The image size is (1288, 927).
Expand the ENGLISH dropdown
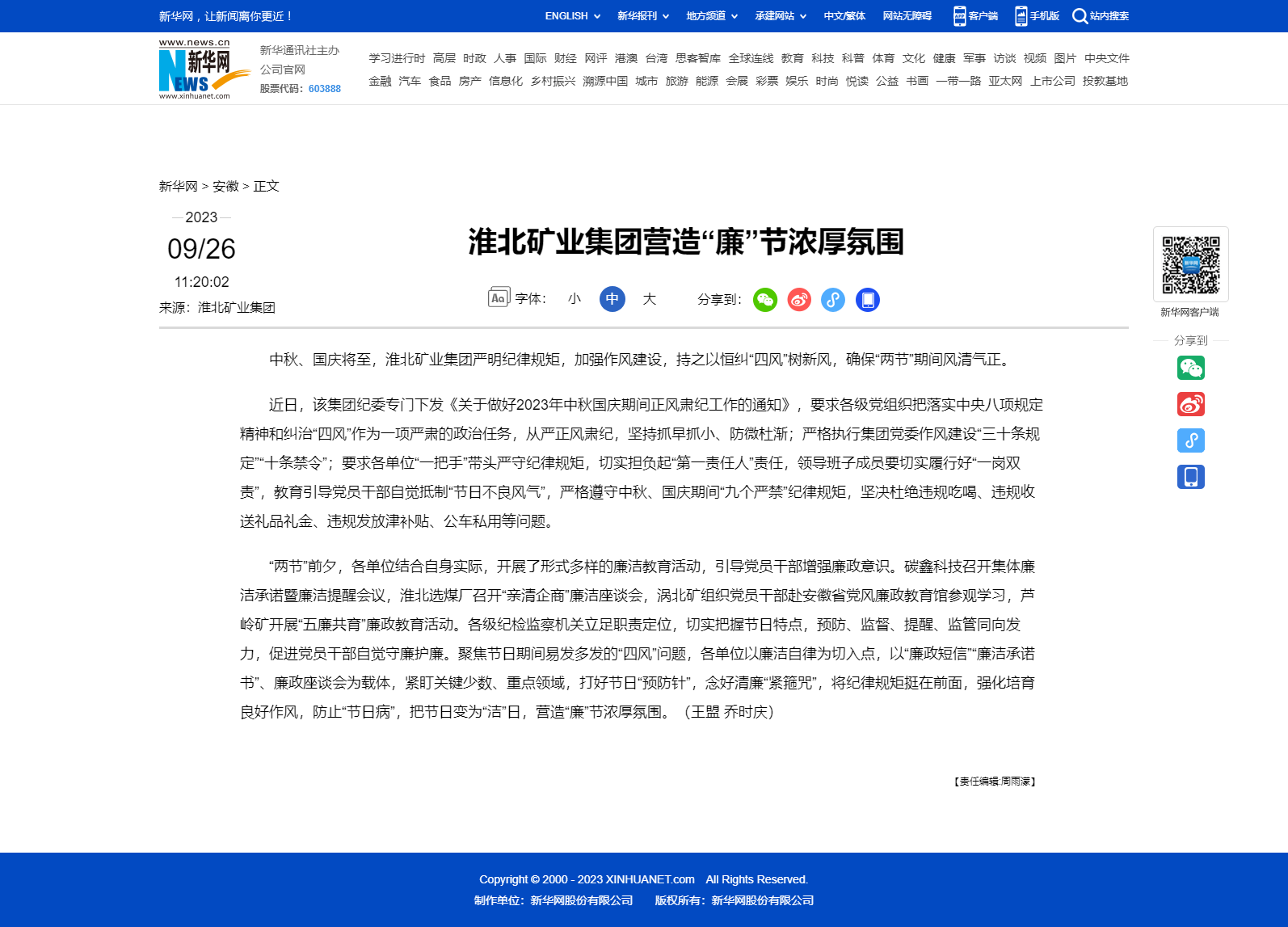coord(572,16)
